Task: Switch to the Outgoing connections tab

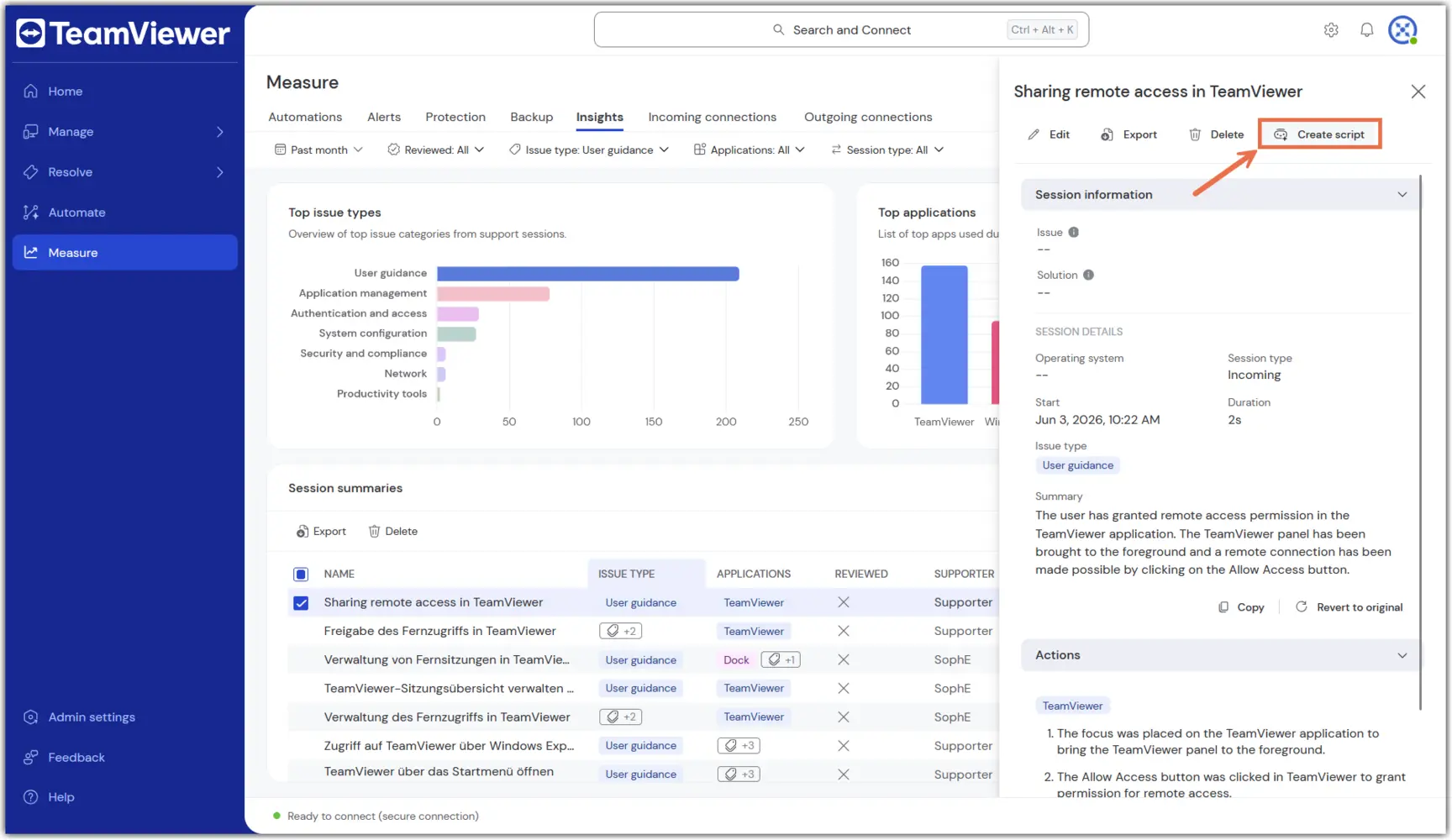Action: coord(868,117)
